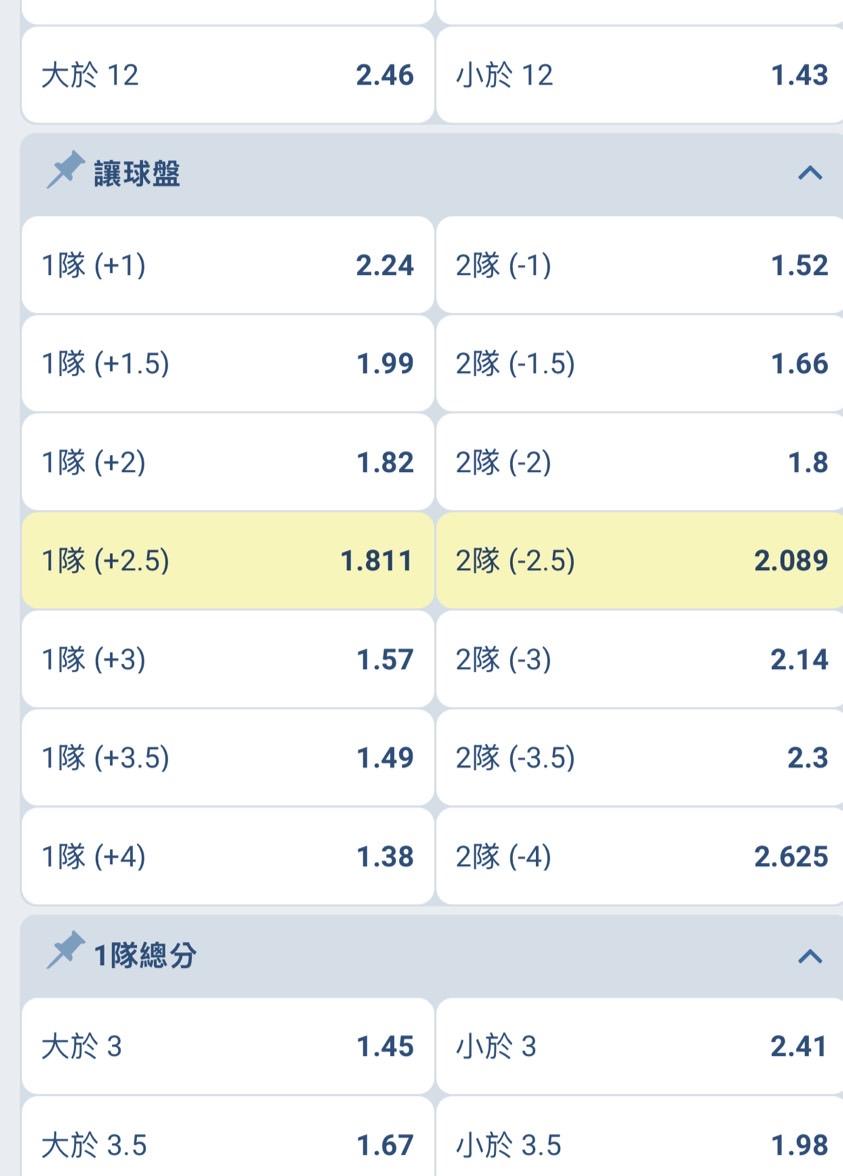The height and width of the screenshot is (1176, 843).
Task: Select 小於 12 odds 1.43
Action: [640, 75]
